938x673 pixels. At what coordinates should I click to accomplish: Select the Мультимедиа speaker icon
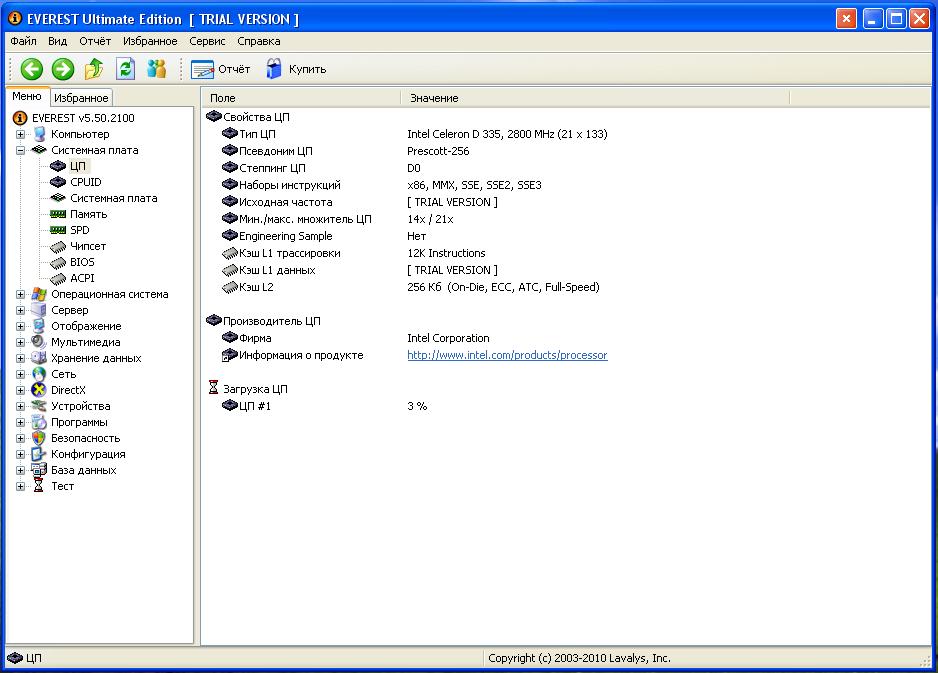coord(39,342)
